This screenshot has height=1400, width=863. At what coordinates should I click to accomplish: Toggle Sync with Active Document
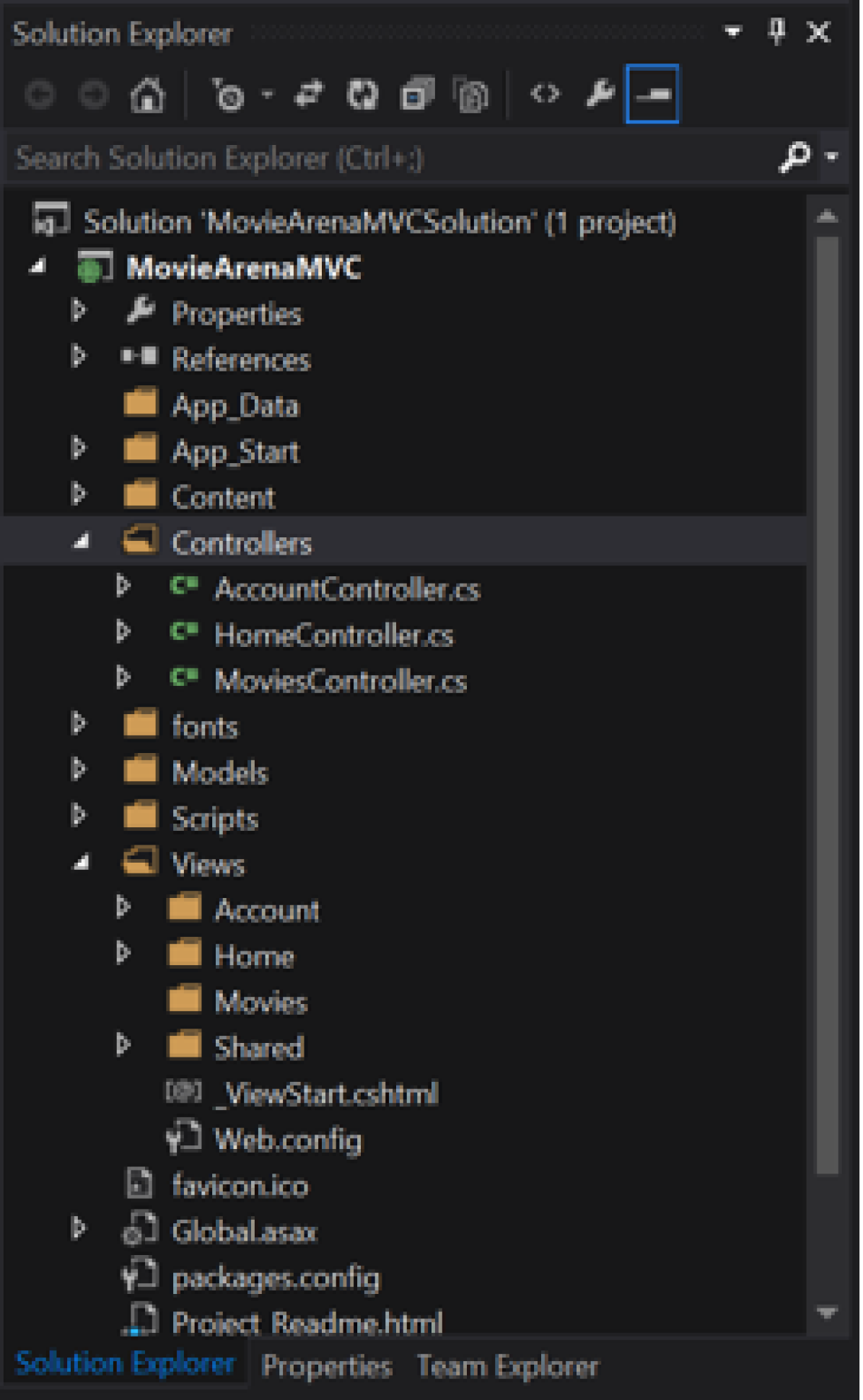pos(309,94)
